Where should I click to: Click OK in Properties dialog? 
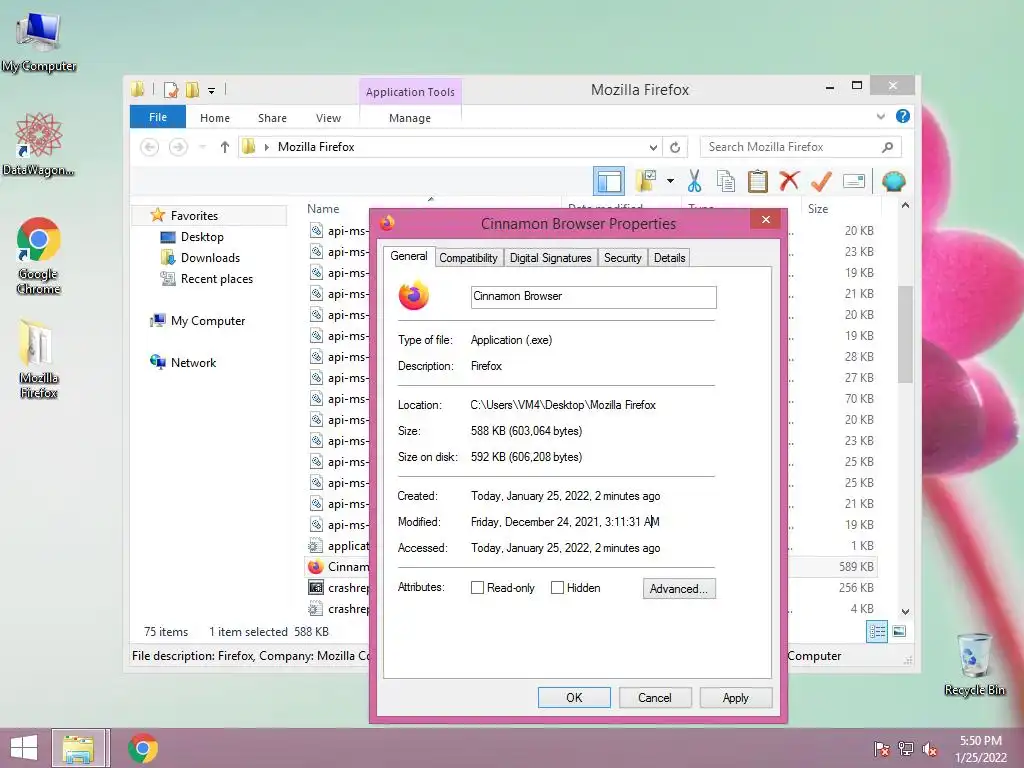(574, 697)
